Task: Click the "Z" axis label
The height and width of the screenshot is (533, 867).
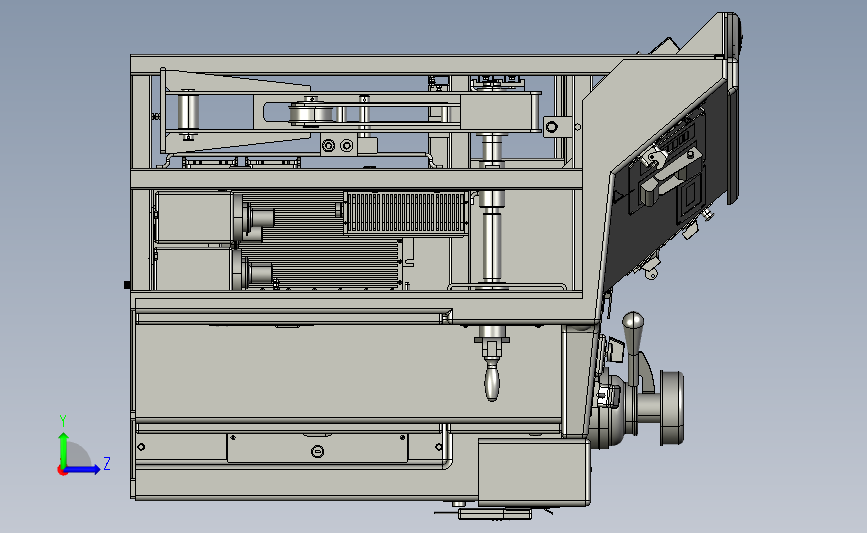Action: coord(107,463)
